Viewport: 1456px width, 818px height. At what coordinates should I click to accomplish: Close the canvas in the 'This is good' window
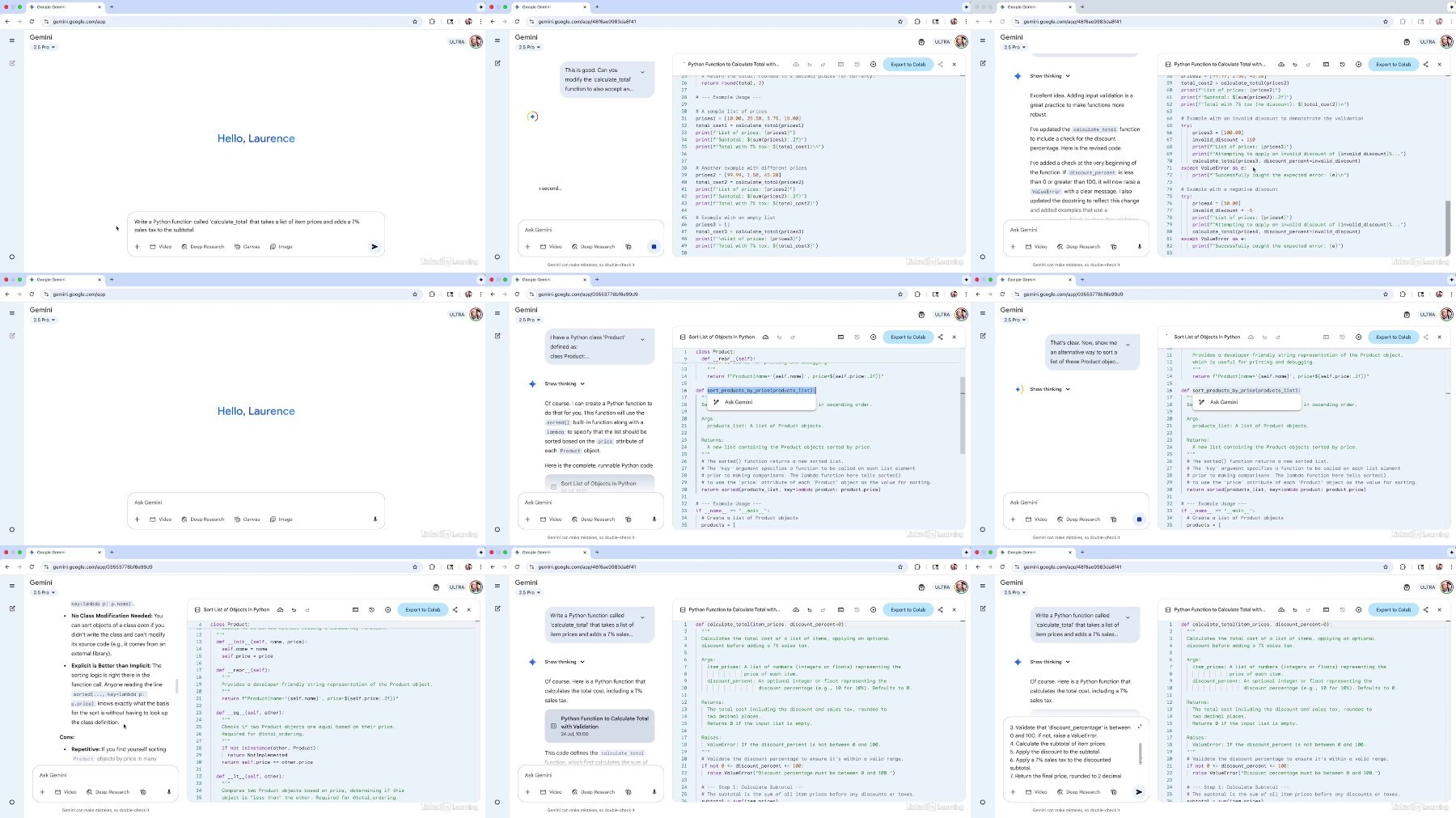(x=954, y=65)
